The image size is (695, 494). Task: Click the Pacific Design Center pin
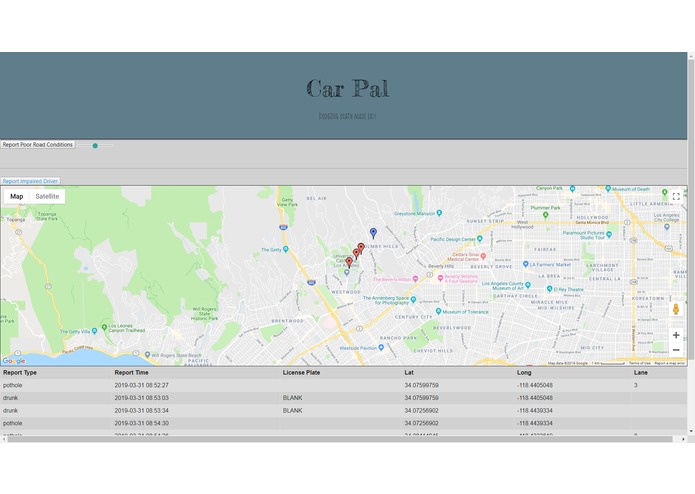point(480,239)
